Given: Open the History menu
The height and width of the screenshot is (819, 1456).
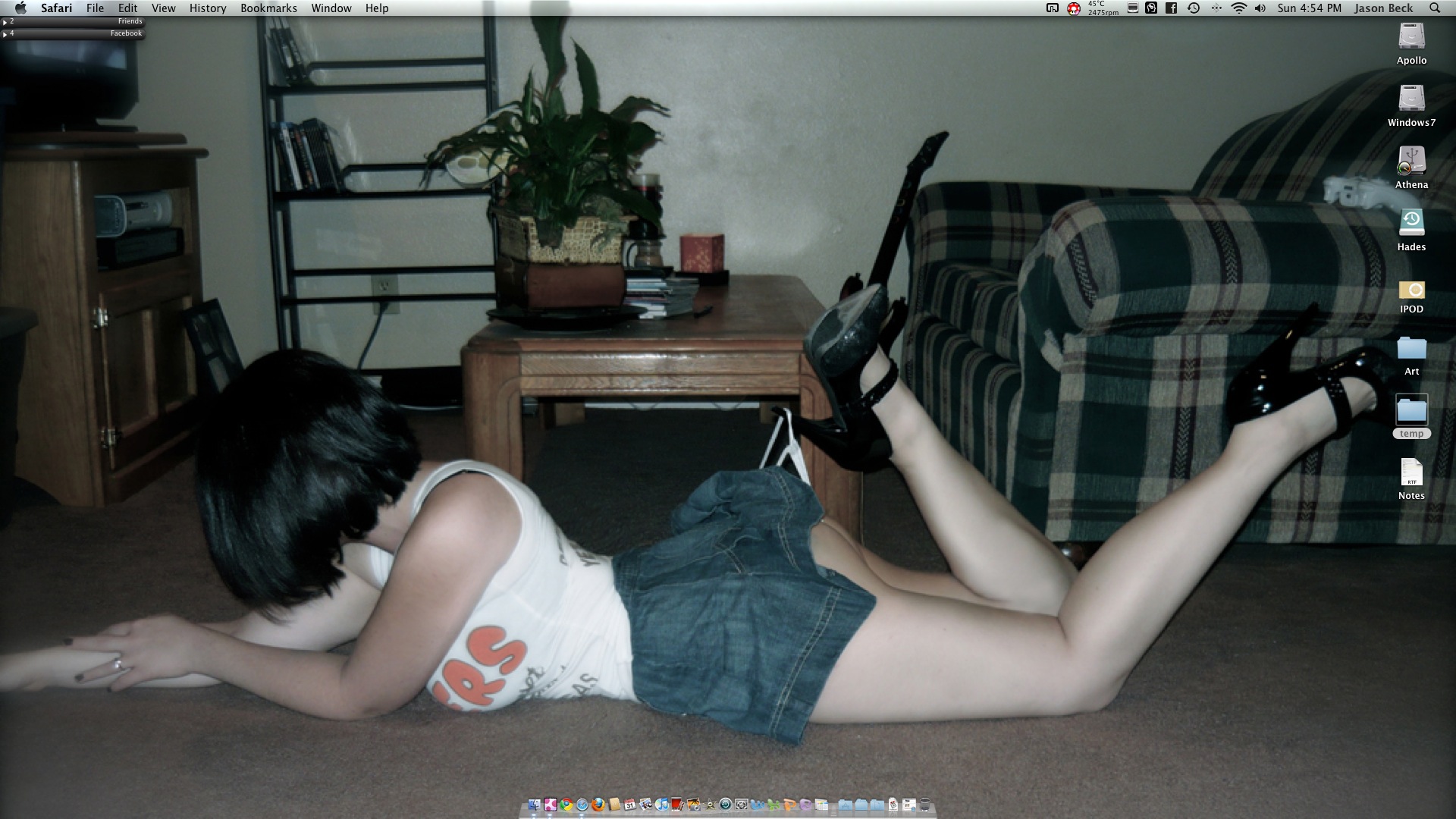Looking at the screenshot, I should click(208, 8).
